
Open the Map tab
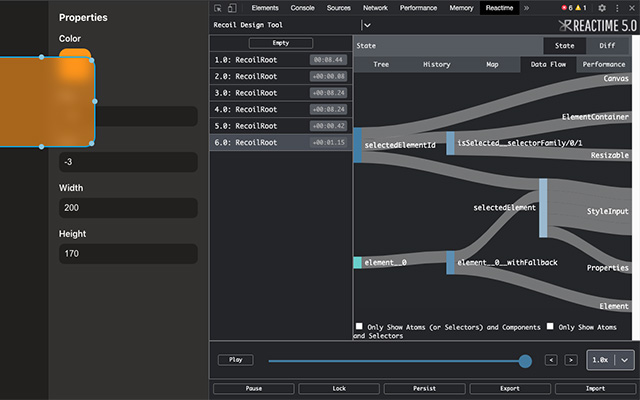coord(492,64)
